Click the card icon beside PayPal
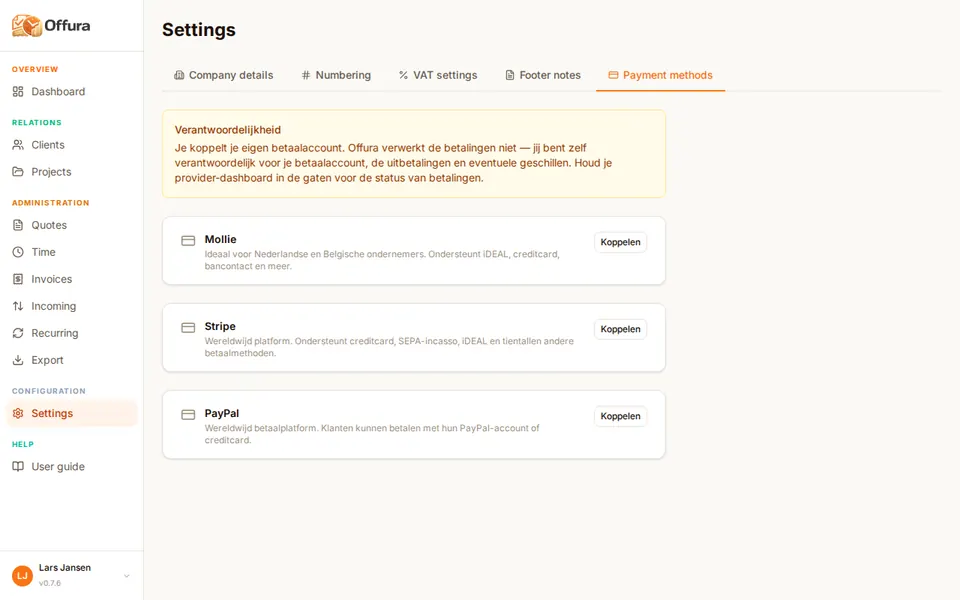Viewport: 960px width, 600px height. coord(188,414)
